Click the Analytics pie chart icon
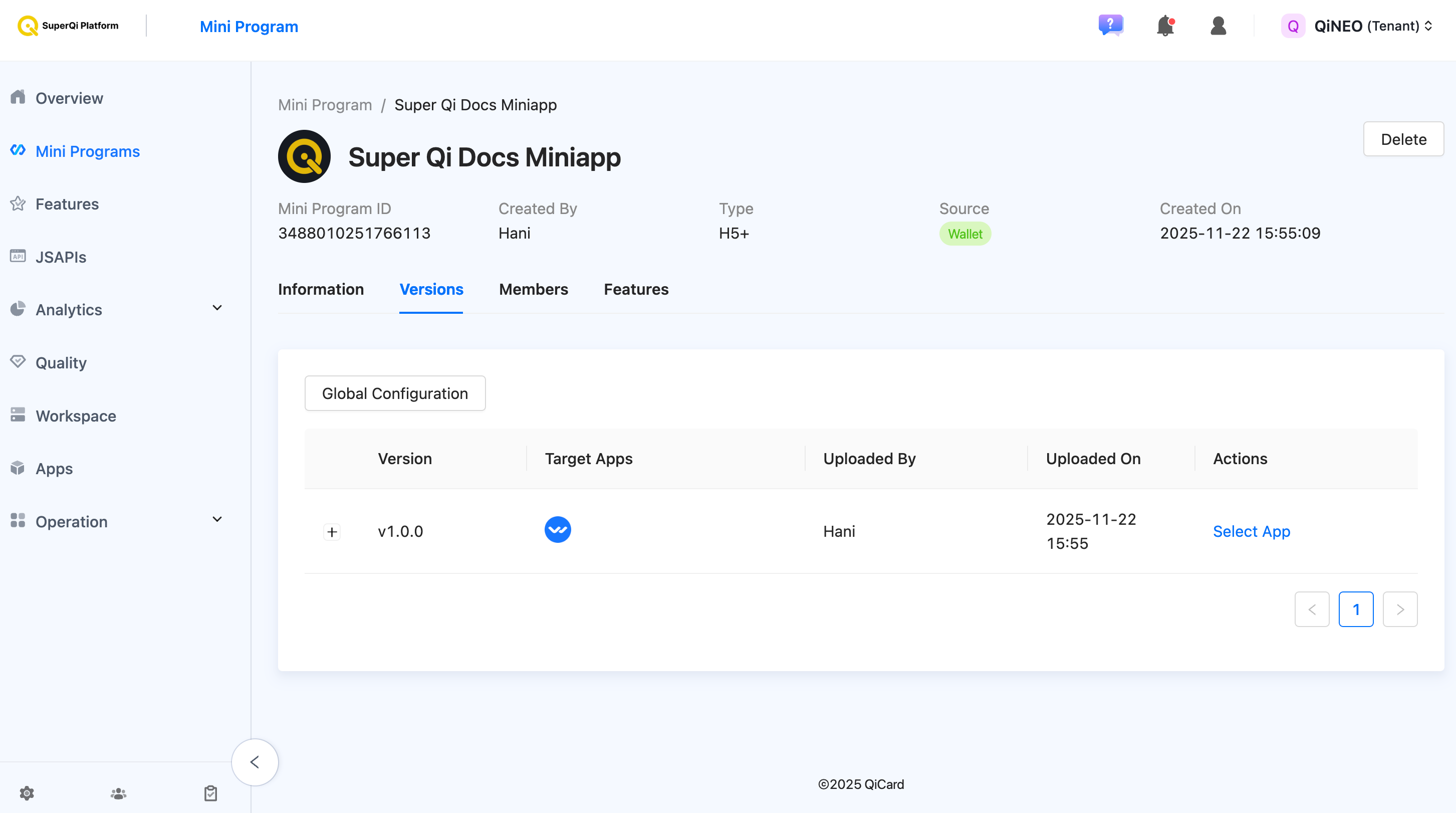This screenshot has width=1456, height=813. coord(18,309)
